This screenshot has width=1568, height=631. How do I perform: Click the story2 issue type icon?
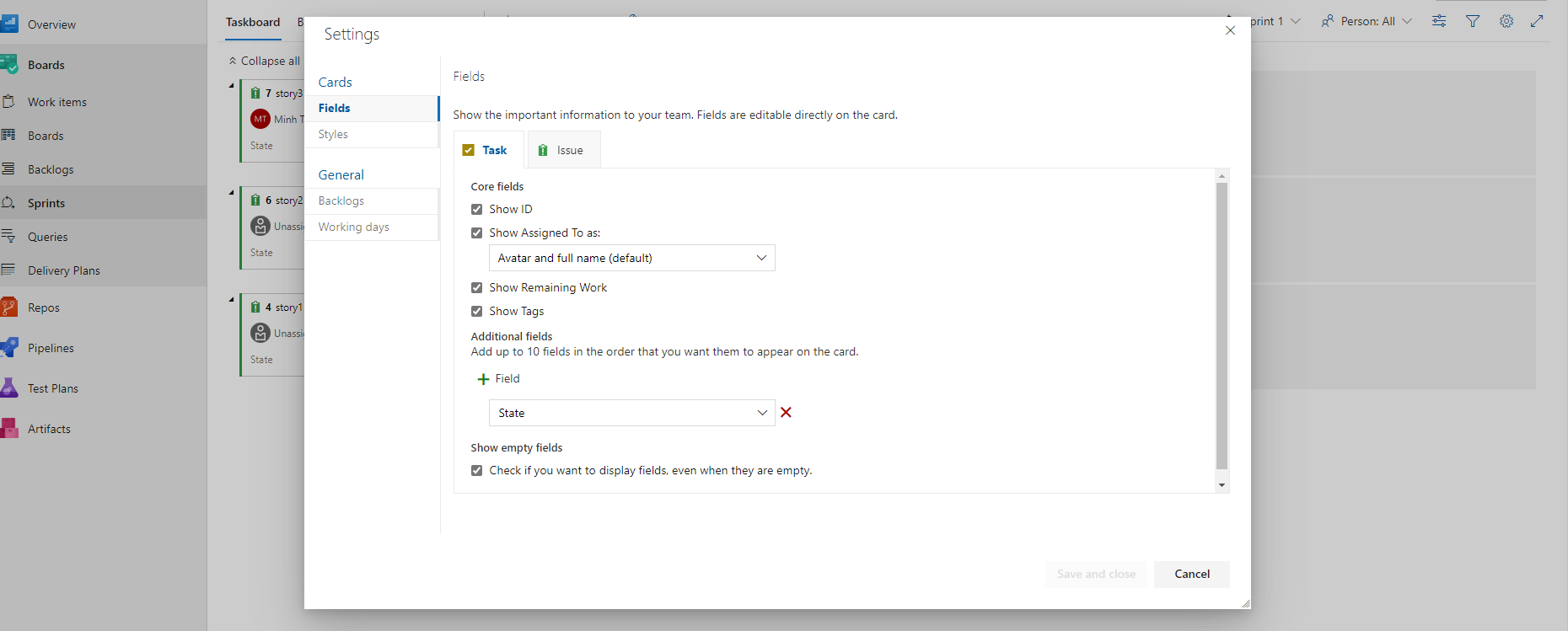click(255, 200)
